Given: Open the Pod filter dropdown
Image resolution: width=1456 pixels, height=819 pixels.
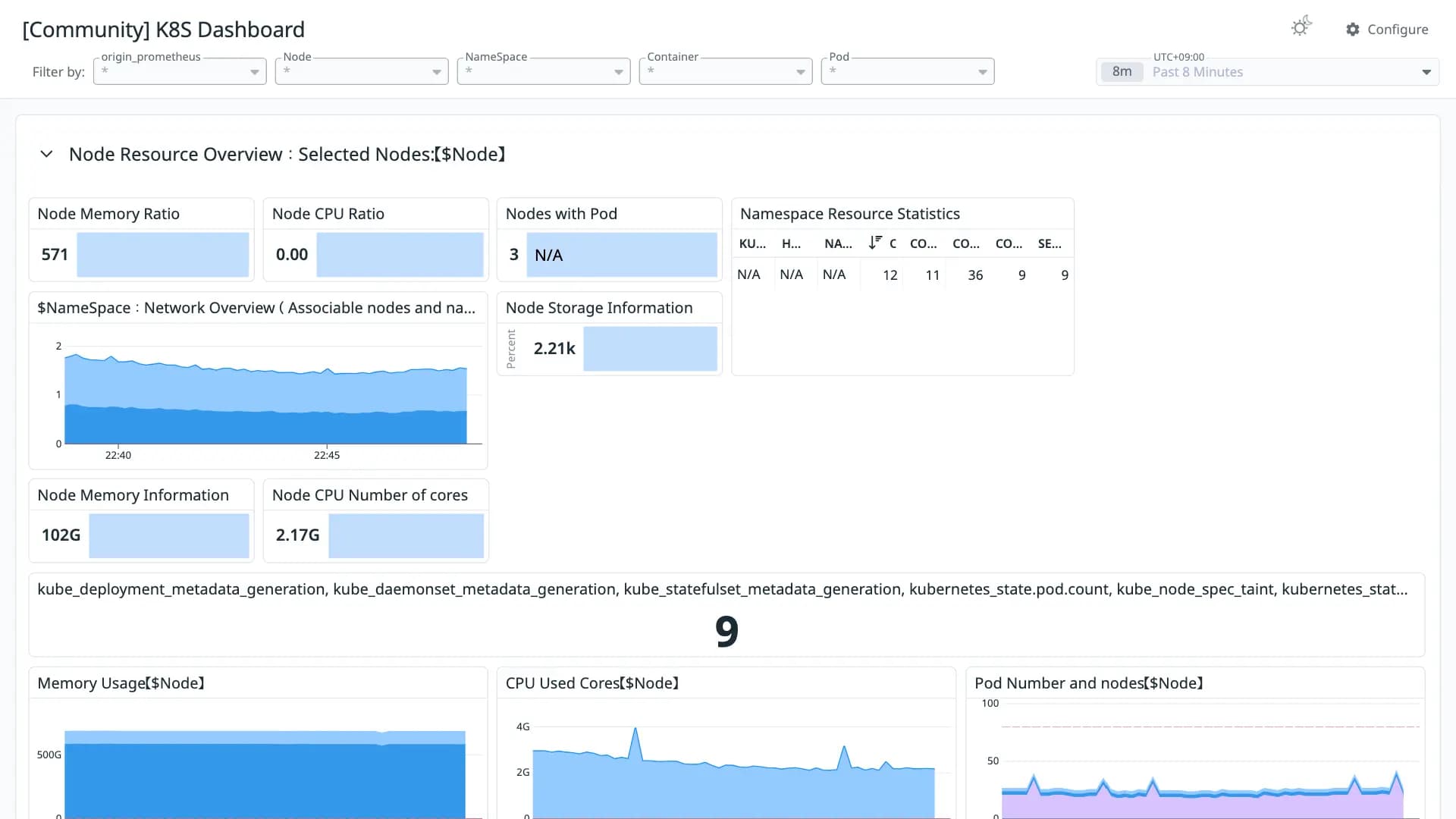Looking at the screenshot, I should click(908, 71).
